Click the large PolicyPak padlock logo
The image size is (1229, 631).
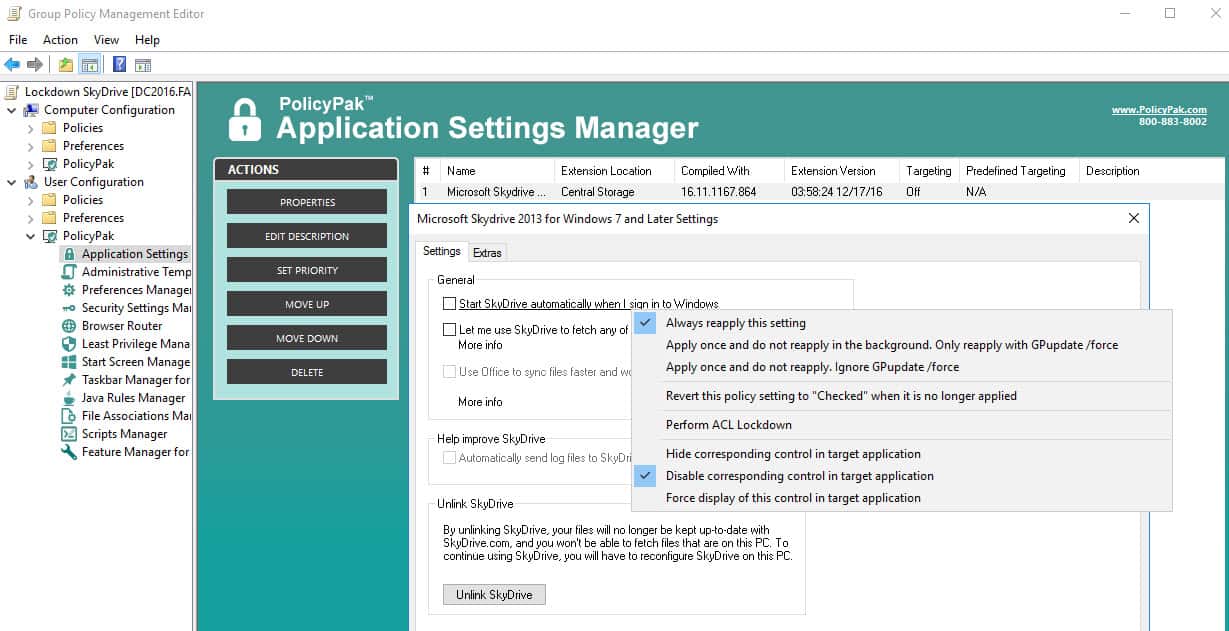pos(244,119)
